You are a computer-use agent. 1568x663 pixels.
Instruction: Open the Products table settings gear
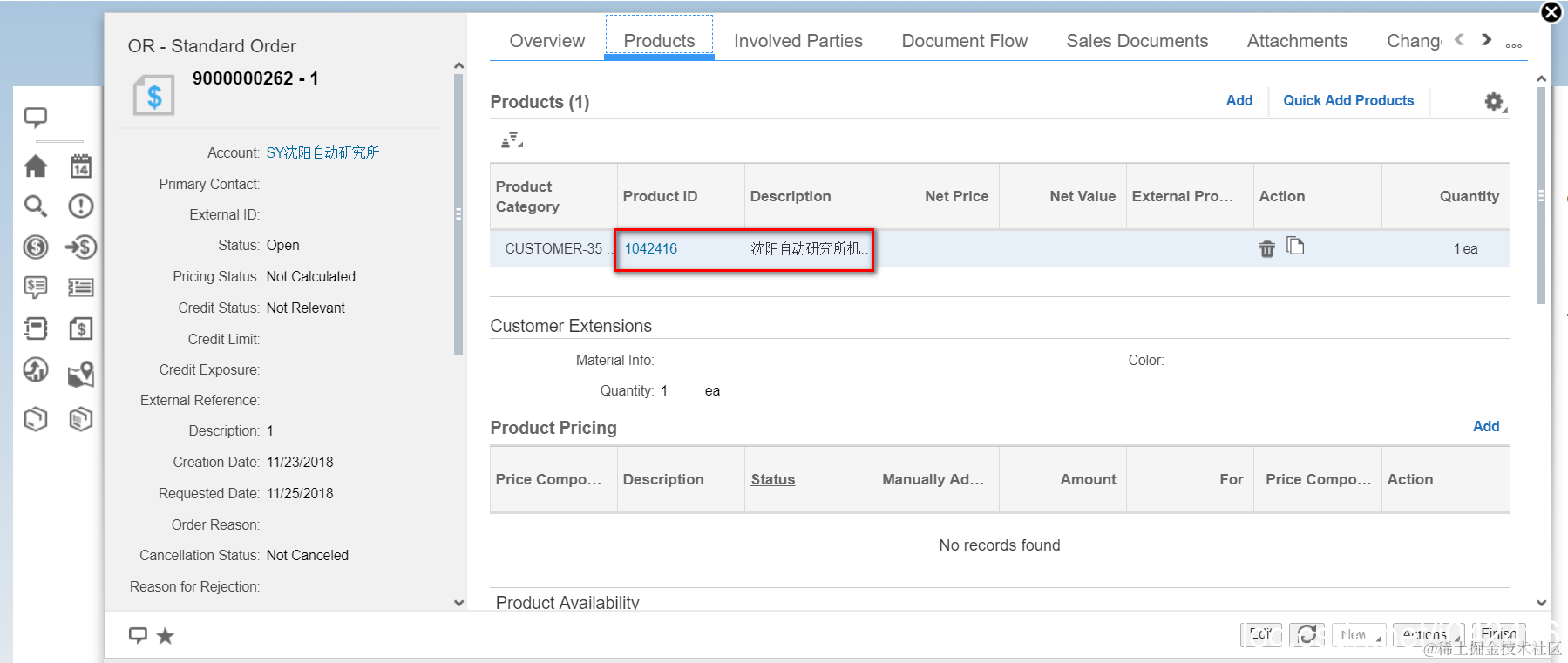1495,102
